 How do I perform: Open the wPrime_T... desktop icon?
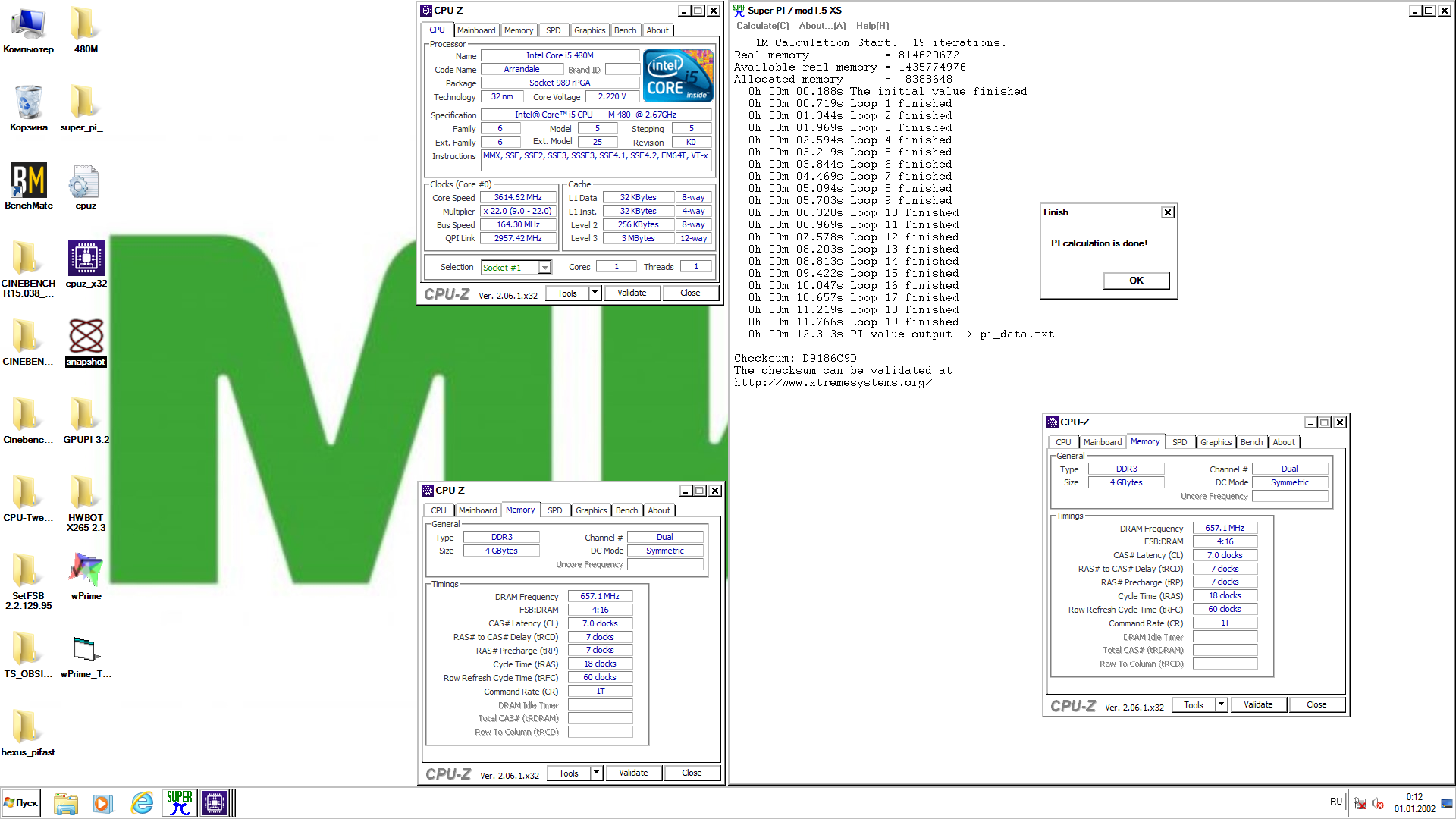pos(86,655)
